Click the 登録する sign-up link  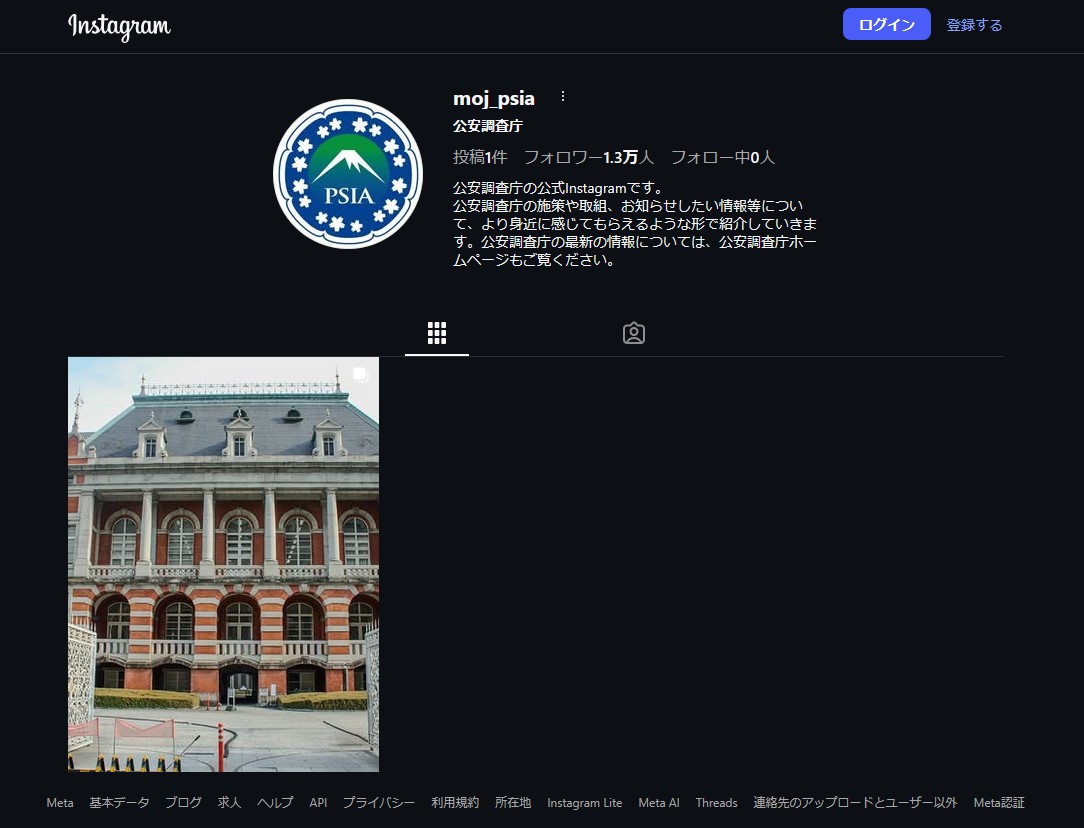[x=974, y=25]
